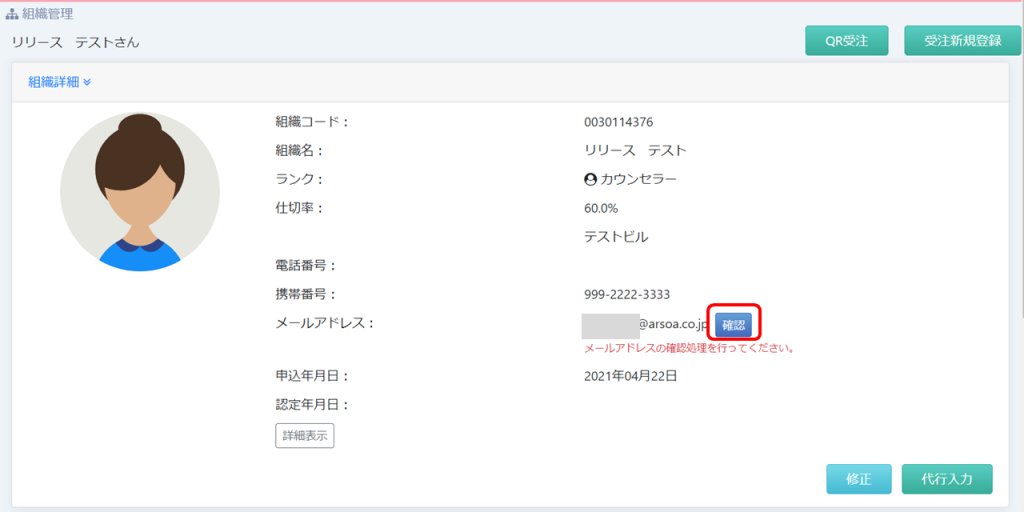Click the organization code 0030114376
Screen dimensions: 1024x512
pos(618,122)
